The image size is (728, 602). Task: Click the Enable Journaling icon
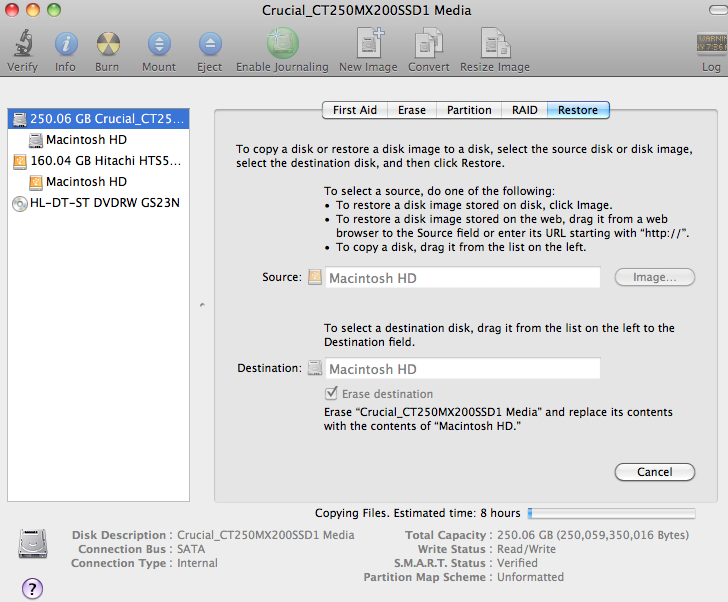pyautogui.click(x=282, y=43)
